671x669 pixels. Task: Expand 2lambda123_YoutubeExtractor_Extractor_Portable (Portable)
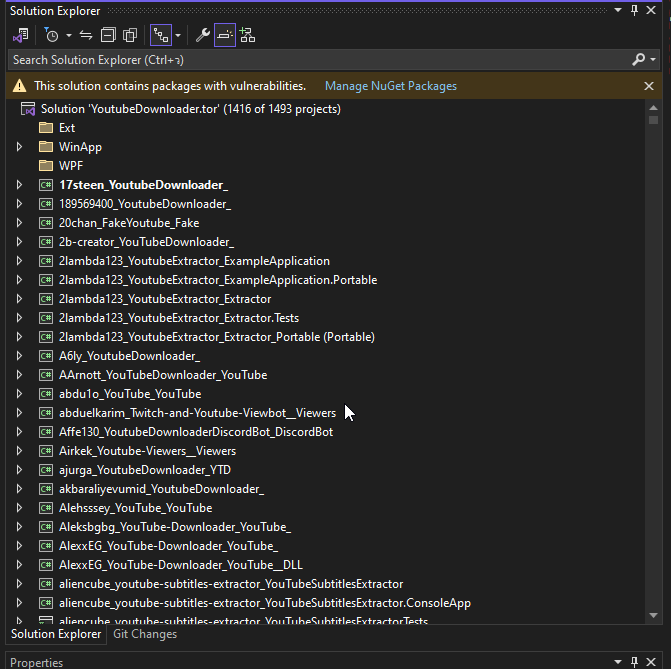[19, 337]
